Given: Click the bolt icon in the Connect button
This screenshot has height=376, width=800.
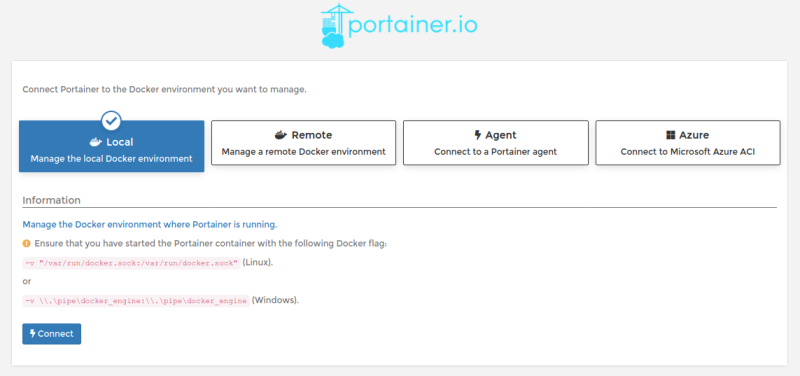Looking at the screenshot, I should click(x=33, y=334).
